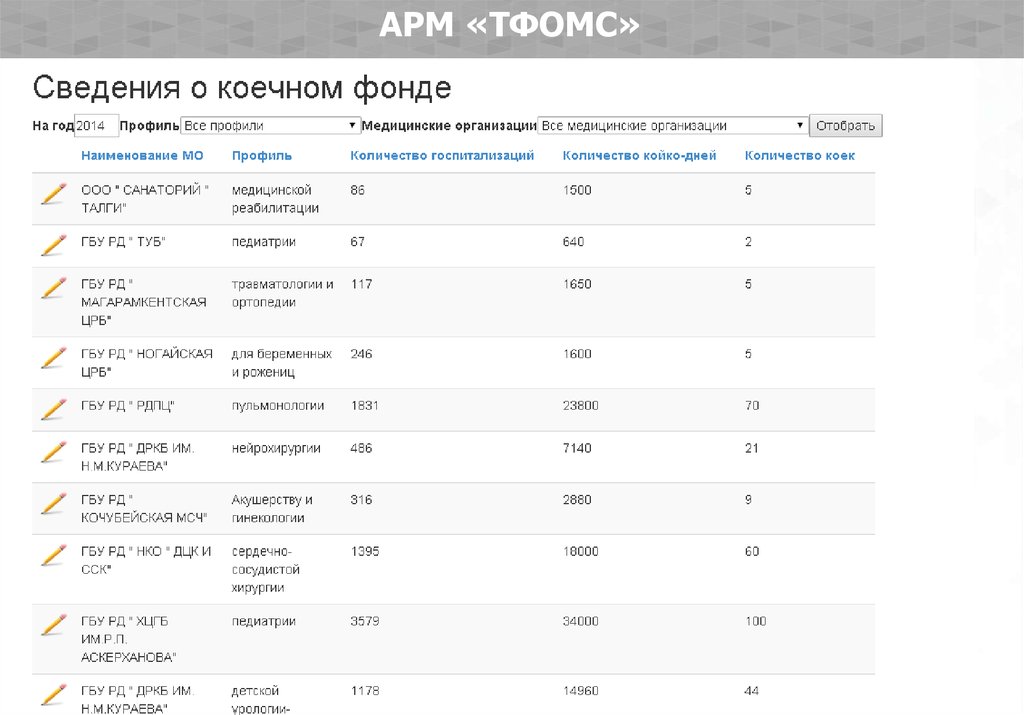Viewport: 1024px width, 715px height.
Task: Sort by Количество коек column header
Action: point(800,156)
